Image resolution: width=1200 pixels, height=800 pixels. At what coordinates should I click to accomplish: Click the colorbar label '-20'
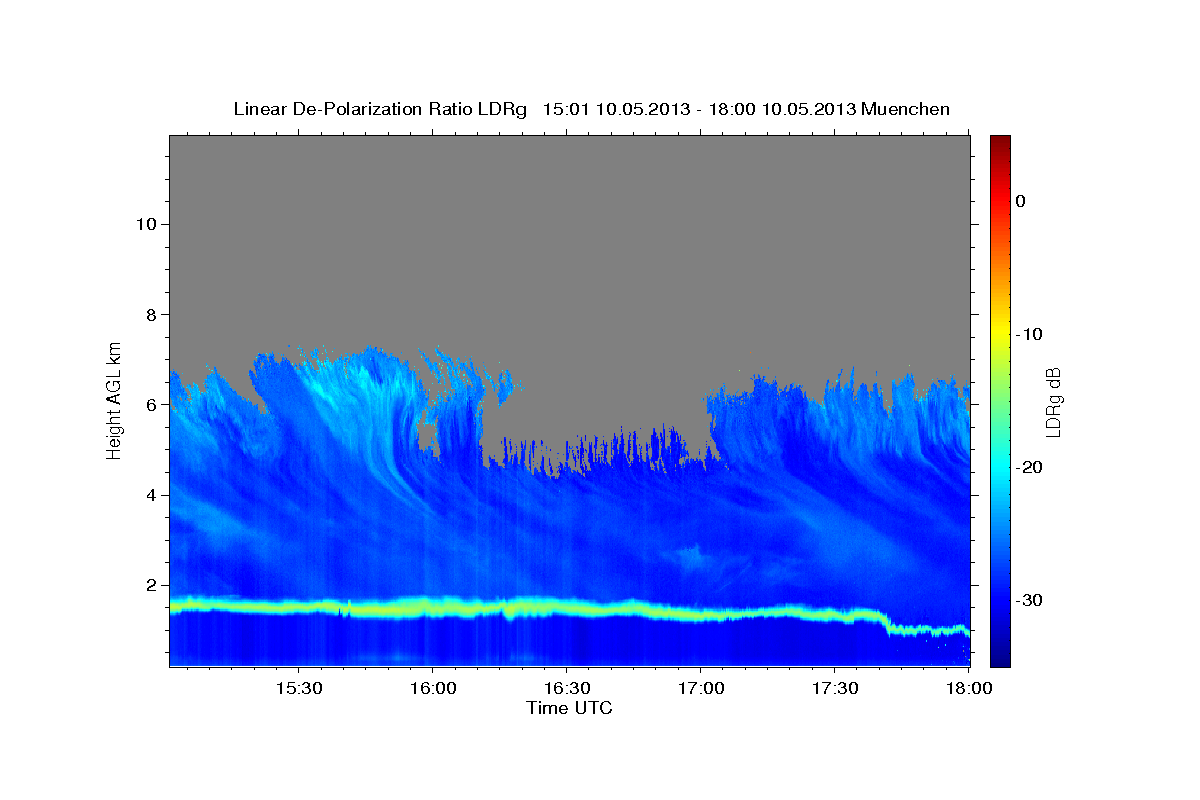pyautogui.click(x=1029, y=467)
